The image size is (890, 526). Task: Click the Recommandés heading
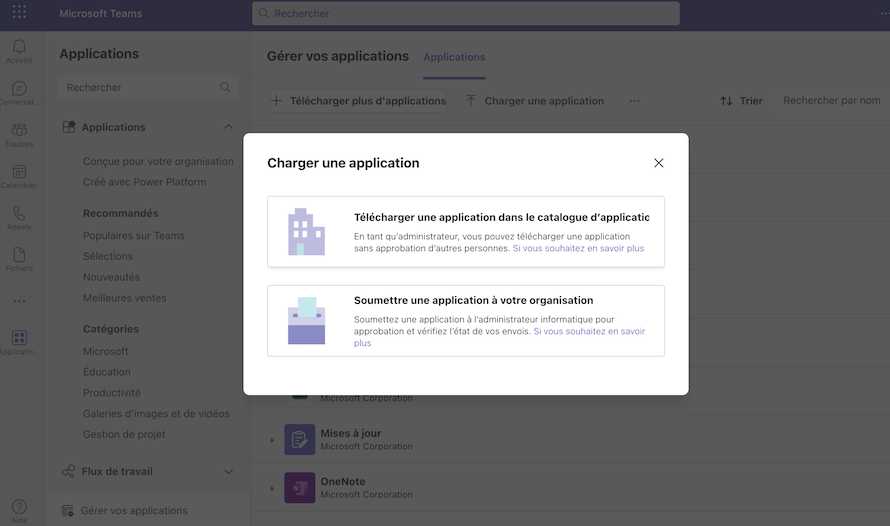[120, 213]
